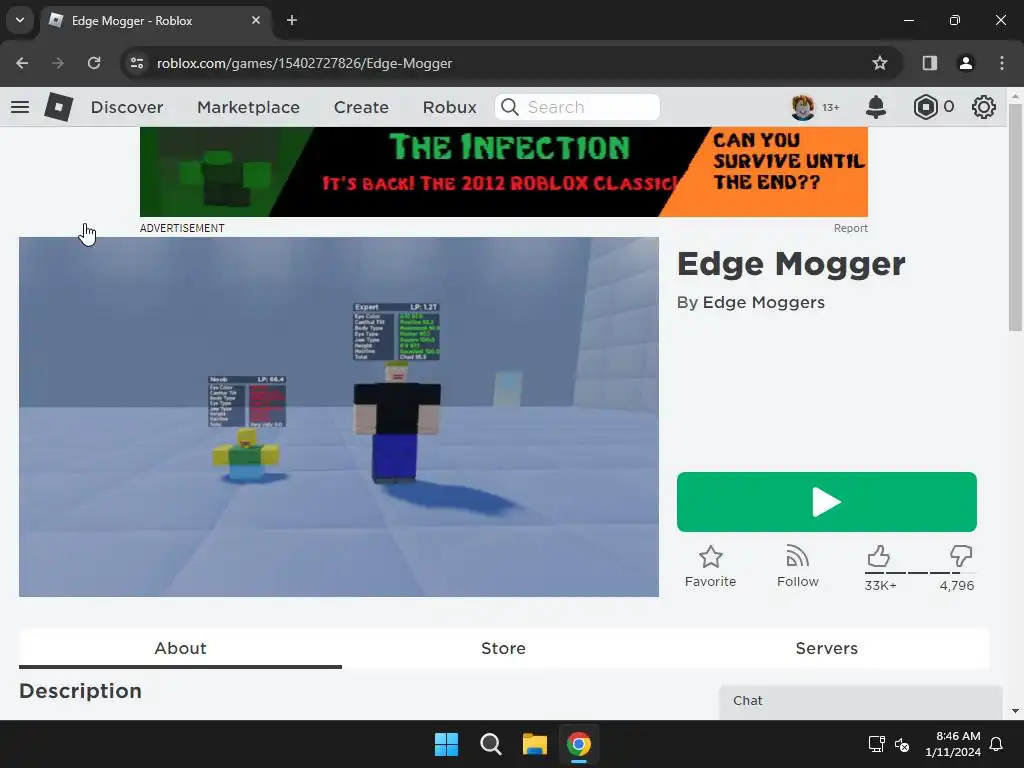Click the magnifier icon in the search box
Viewport: 1024px width, 768px height.
[509, 106]
